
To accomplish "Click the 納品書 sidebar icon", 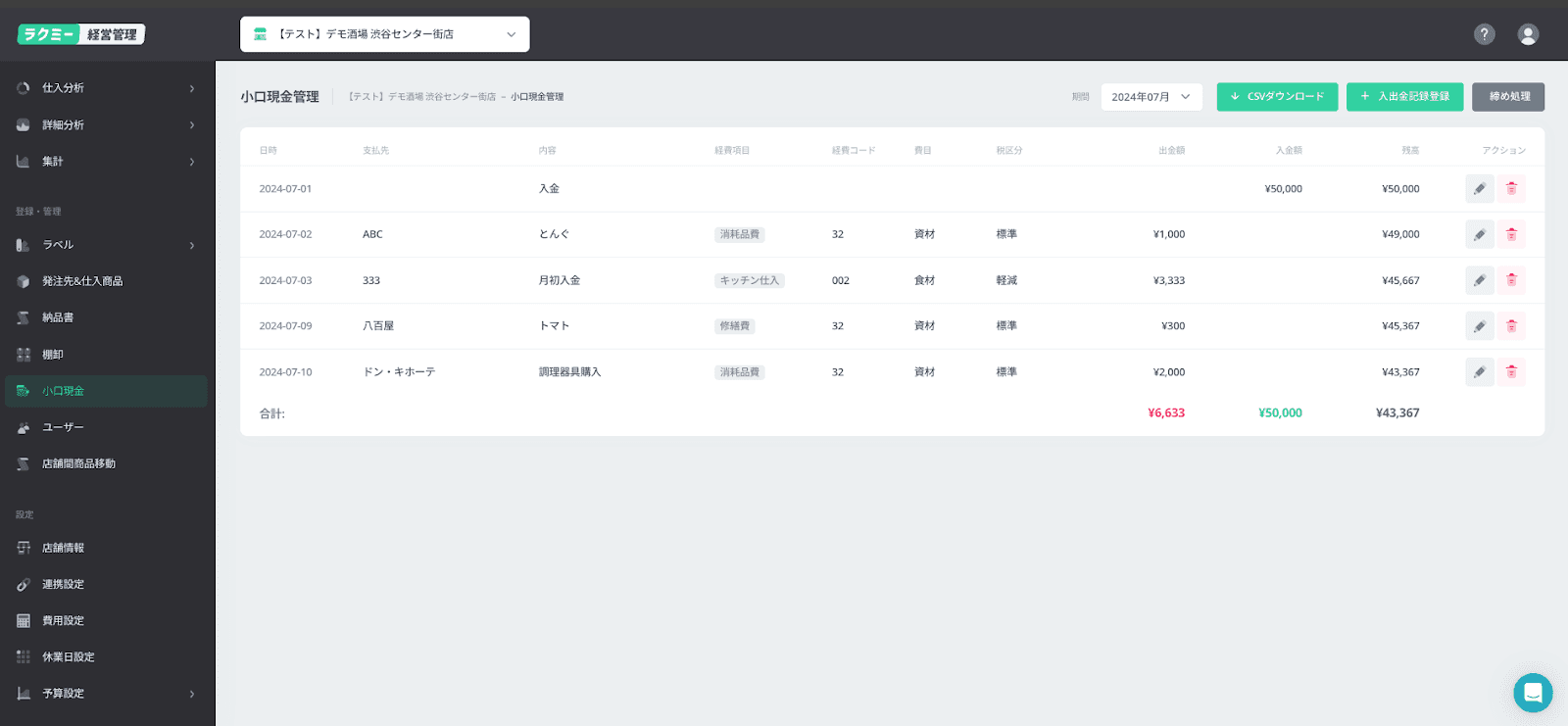I will click(24, 317).
